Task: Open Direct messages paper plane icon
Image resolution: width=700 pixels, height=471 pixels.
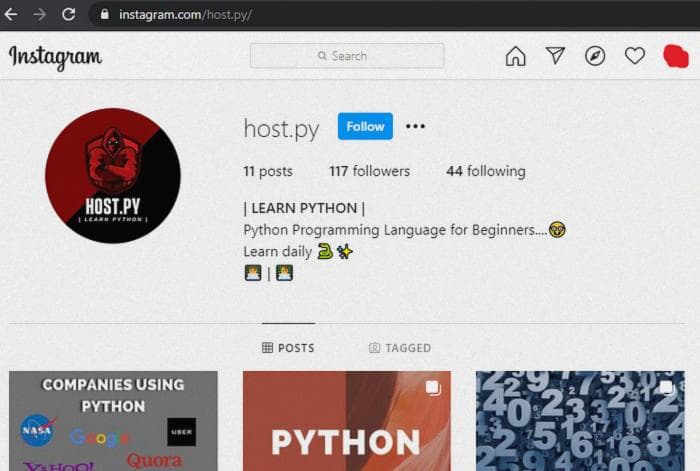Action: coord(555,56)
